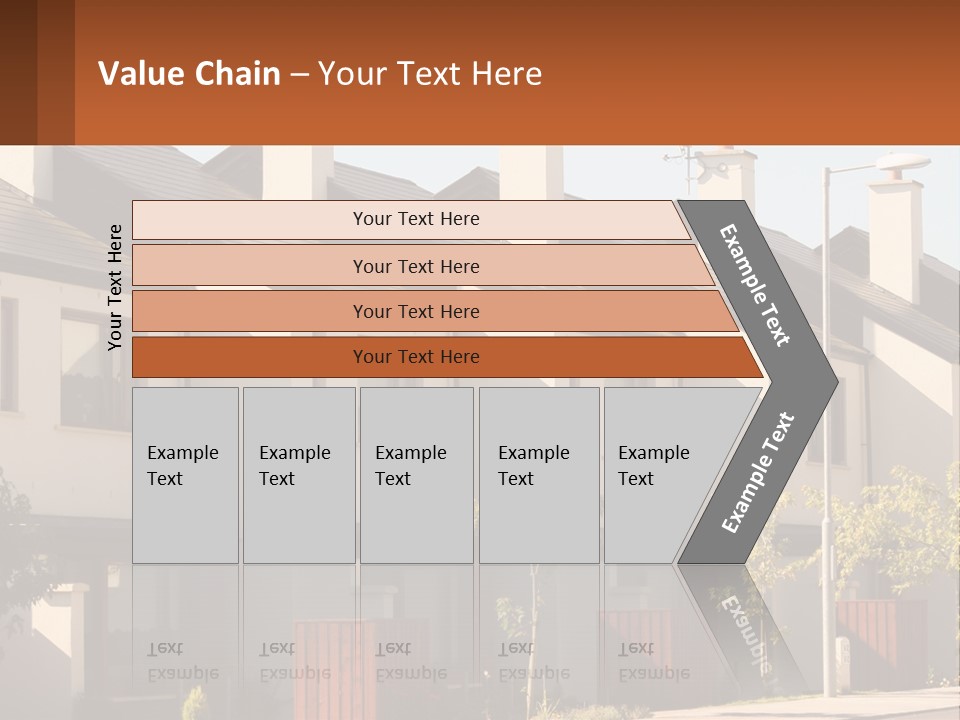Select the reflected text under the first gray box
This screenshot has width=960, height=720.
183,662
